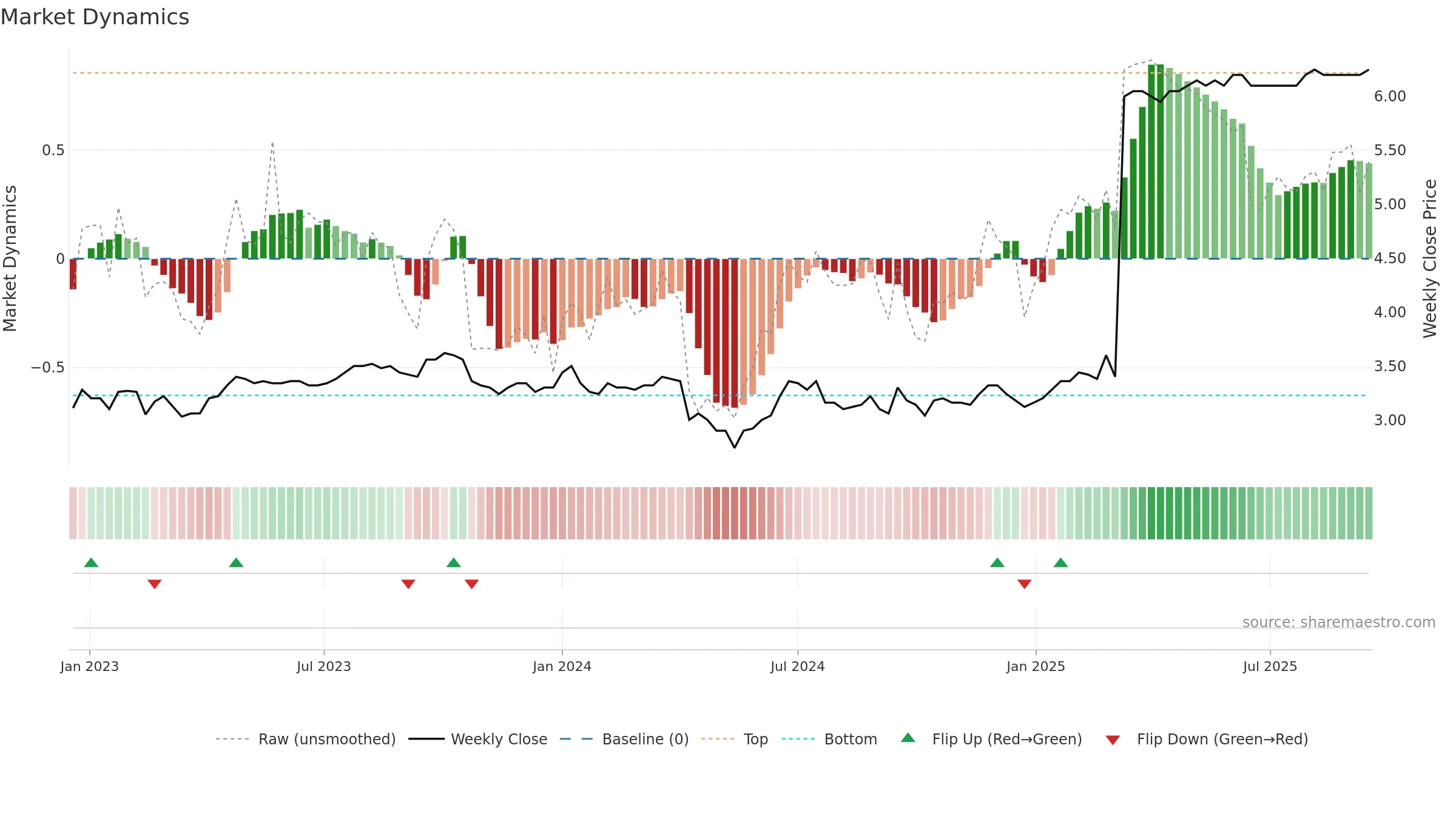Image resolution: width=1456 pixels, height=819 pixels.
Task: Toggle the Top legend entry
Action: pos(735,739)
